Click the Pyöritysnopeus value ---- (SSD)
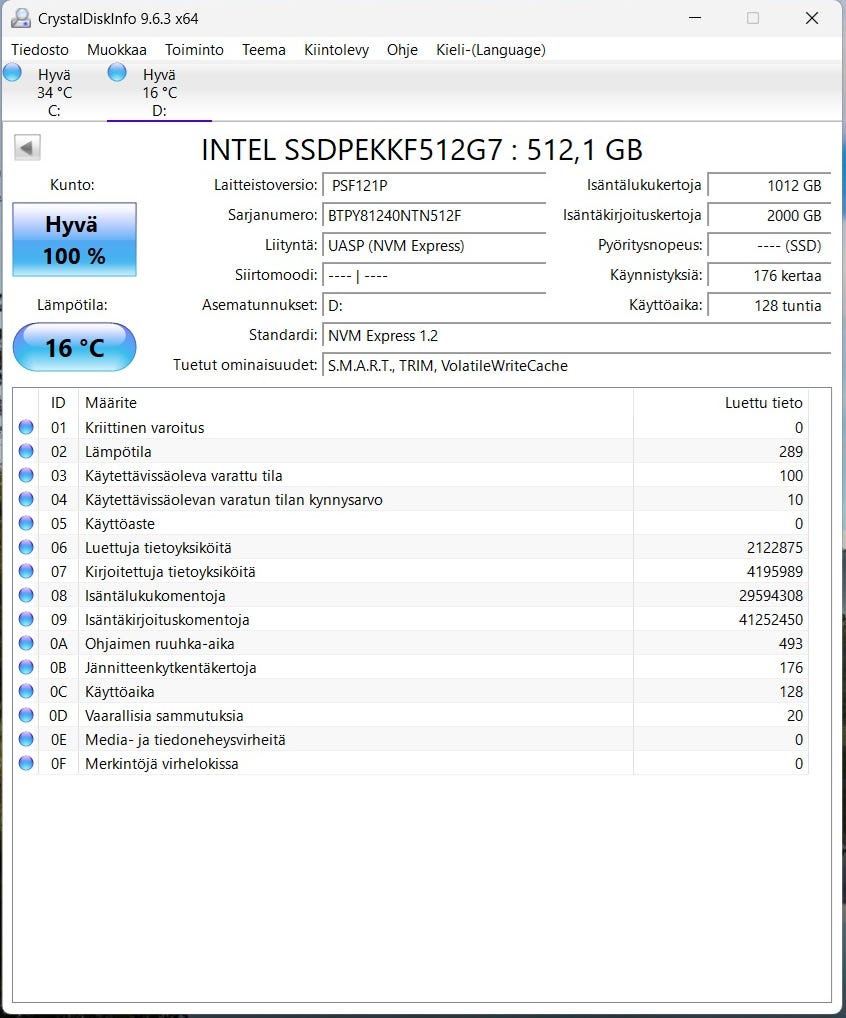This screenshot has width=846, height=1018. coord(769,245)
